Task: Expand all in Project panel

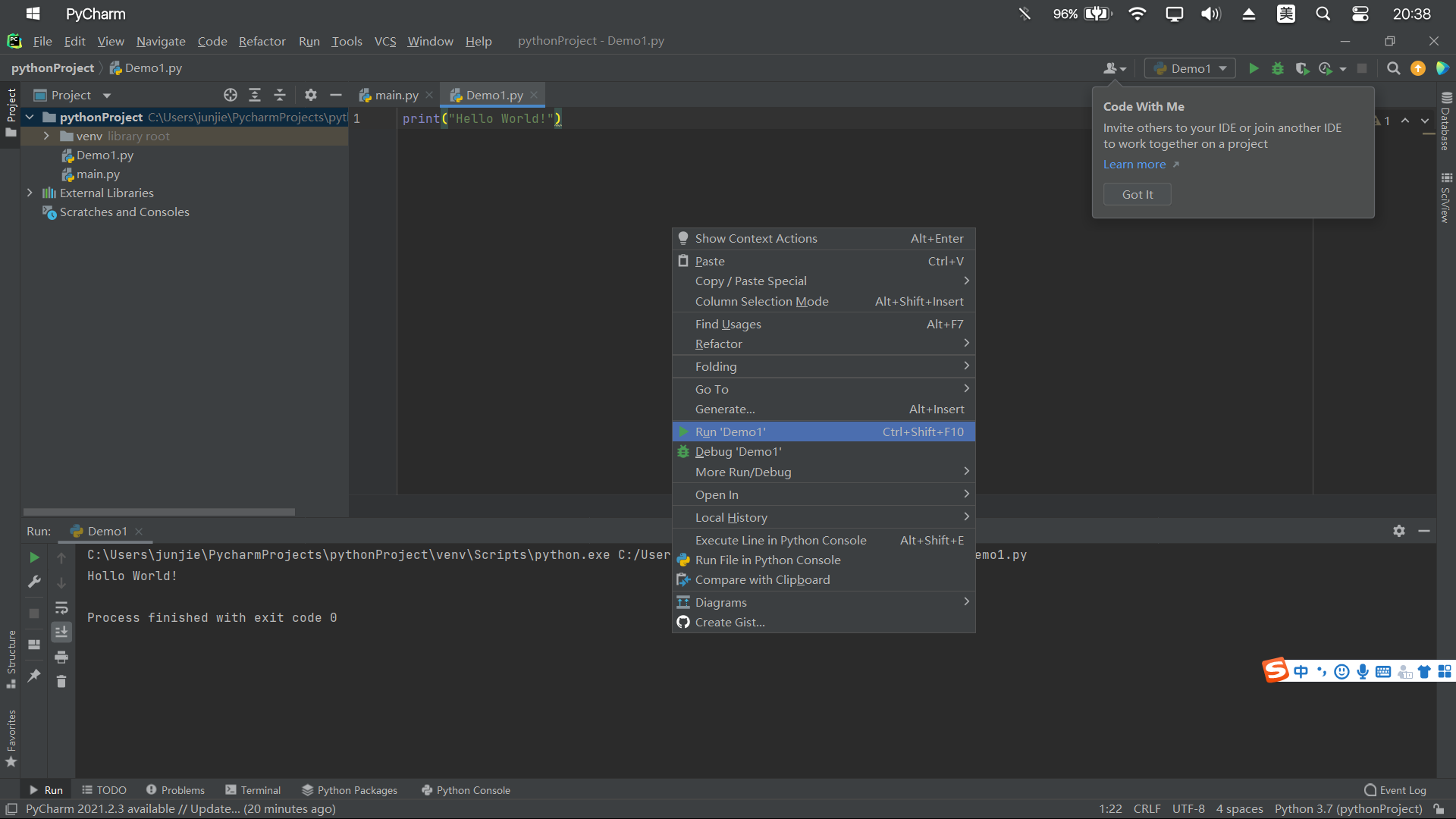Action: [x=255, y=95]
